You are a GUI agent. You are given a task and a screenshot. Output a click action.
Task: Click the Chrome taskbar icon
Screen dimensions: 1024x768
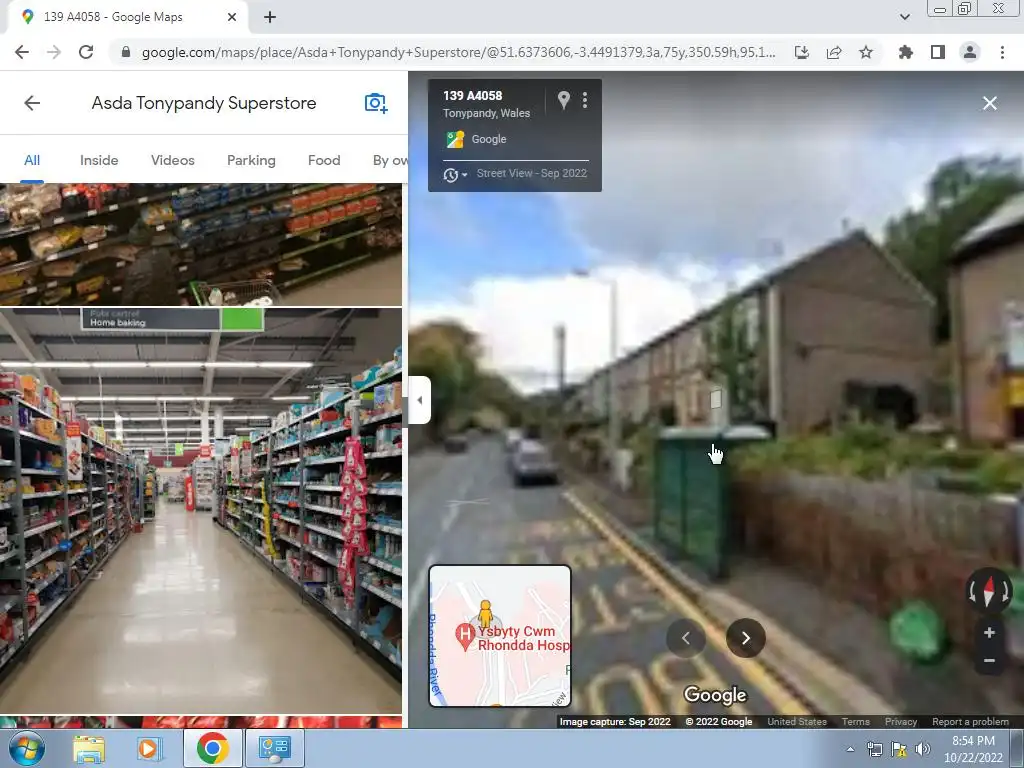pyautogui.click(x=212, y=748)
